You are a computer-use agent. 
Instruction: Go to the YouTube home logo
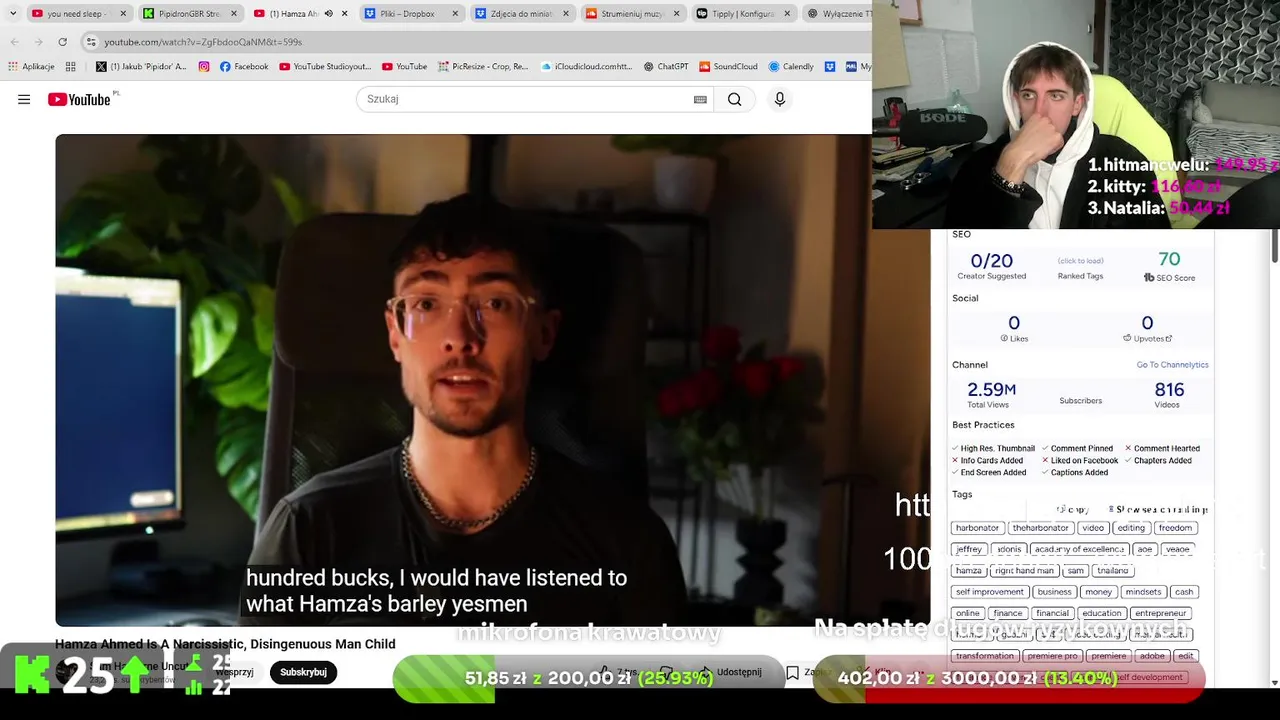[x=79, y=99]
